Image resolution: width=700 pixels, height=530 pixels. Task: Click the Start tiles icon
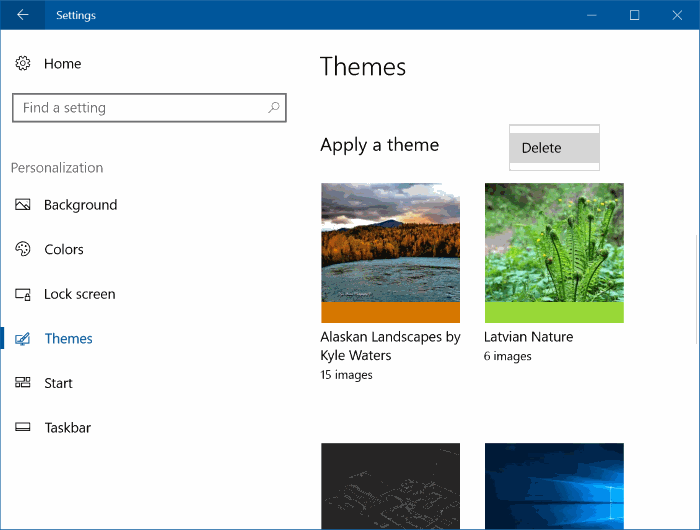(23, 383)
